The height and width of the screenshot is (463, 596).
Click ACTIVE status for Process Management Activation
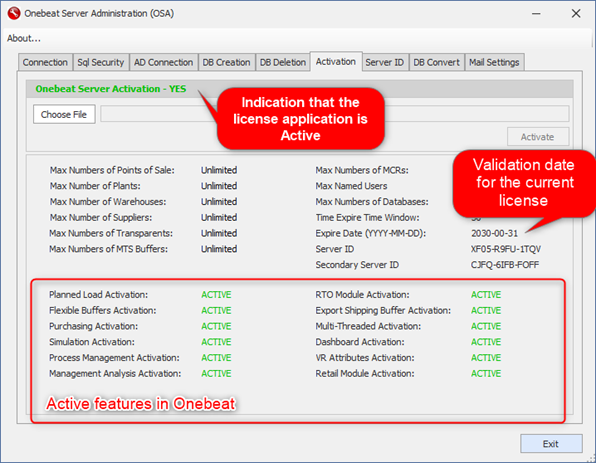[216, 358]
